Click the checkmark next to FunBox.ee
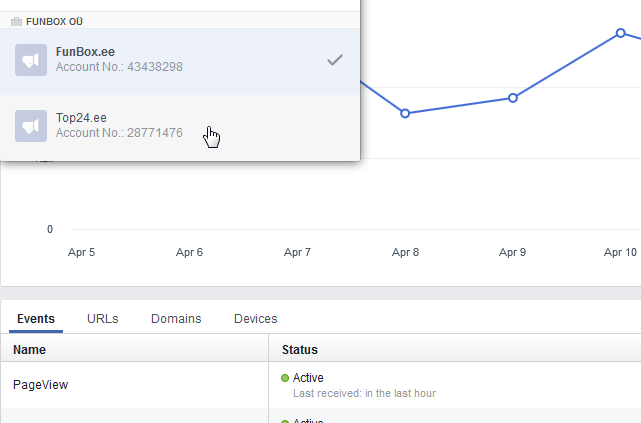 [335, 61]
